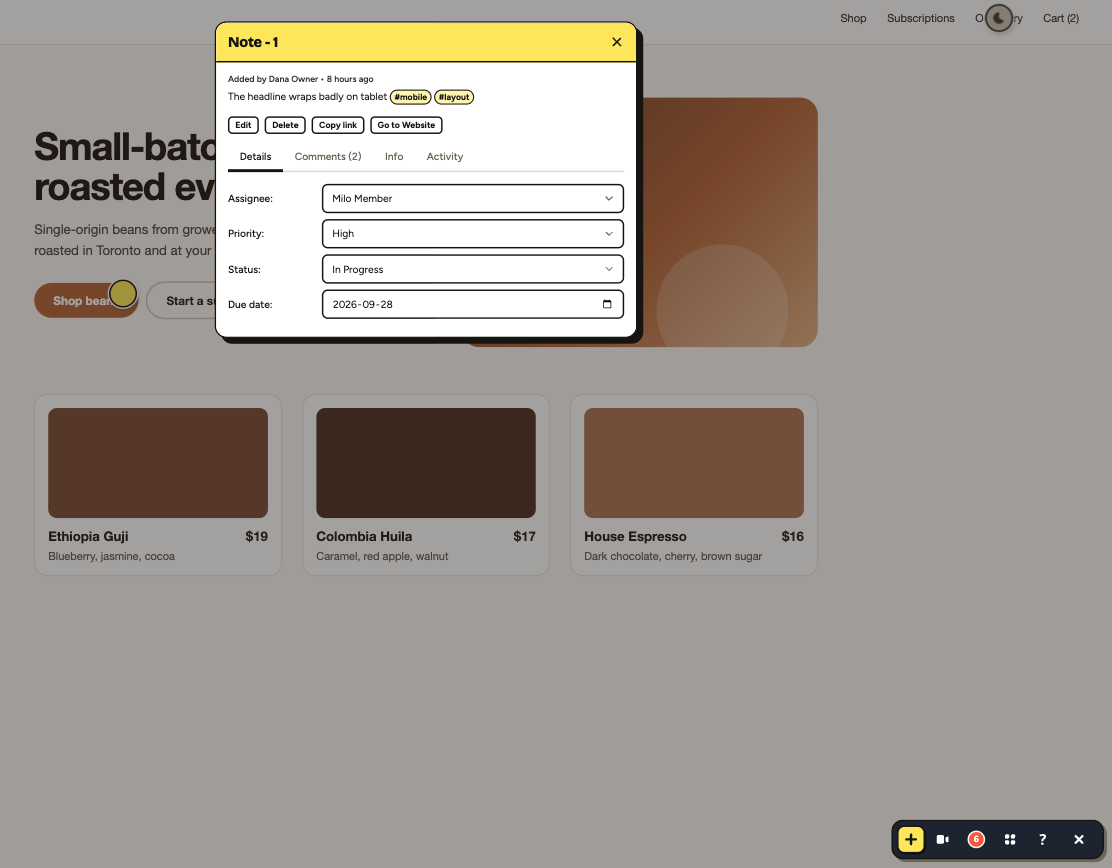Click the Ethiopia Guji product name
1112x868 pixels.
(88, 537)
